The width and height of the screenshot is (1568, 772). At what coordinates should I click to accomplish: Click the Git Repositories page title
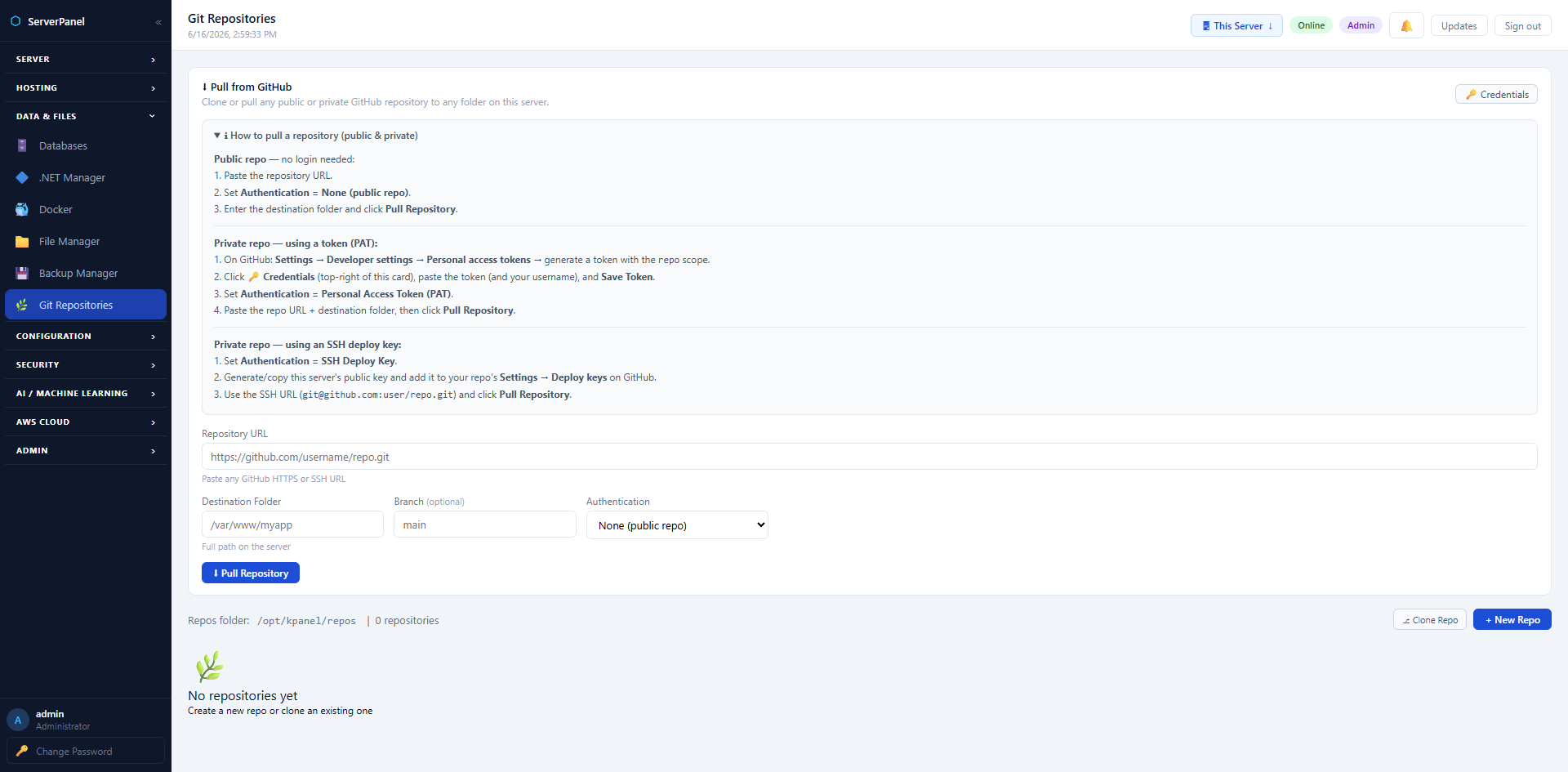(x=232, y=18)
